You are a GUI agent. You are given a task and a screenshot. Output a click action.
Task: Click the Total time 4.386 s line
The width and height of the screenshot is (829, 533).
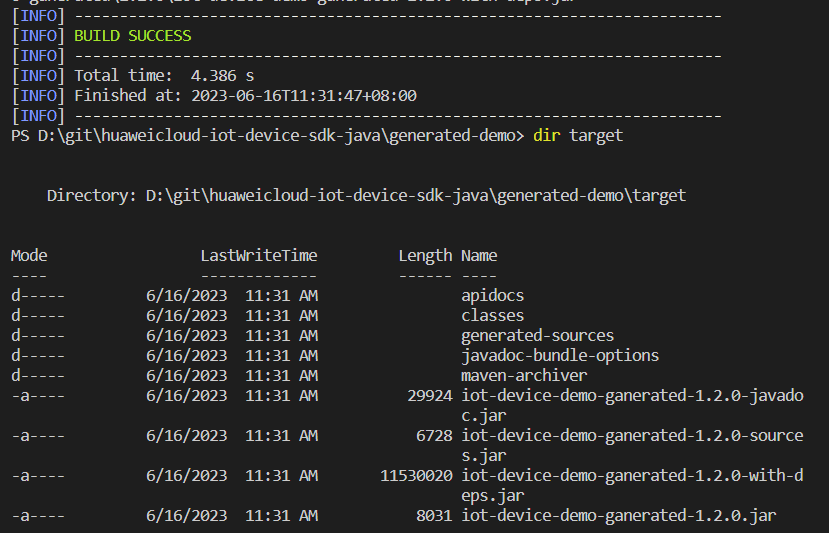[164, 76]
